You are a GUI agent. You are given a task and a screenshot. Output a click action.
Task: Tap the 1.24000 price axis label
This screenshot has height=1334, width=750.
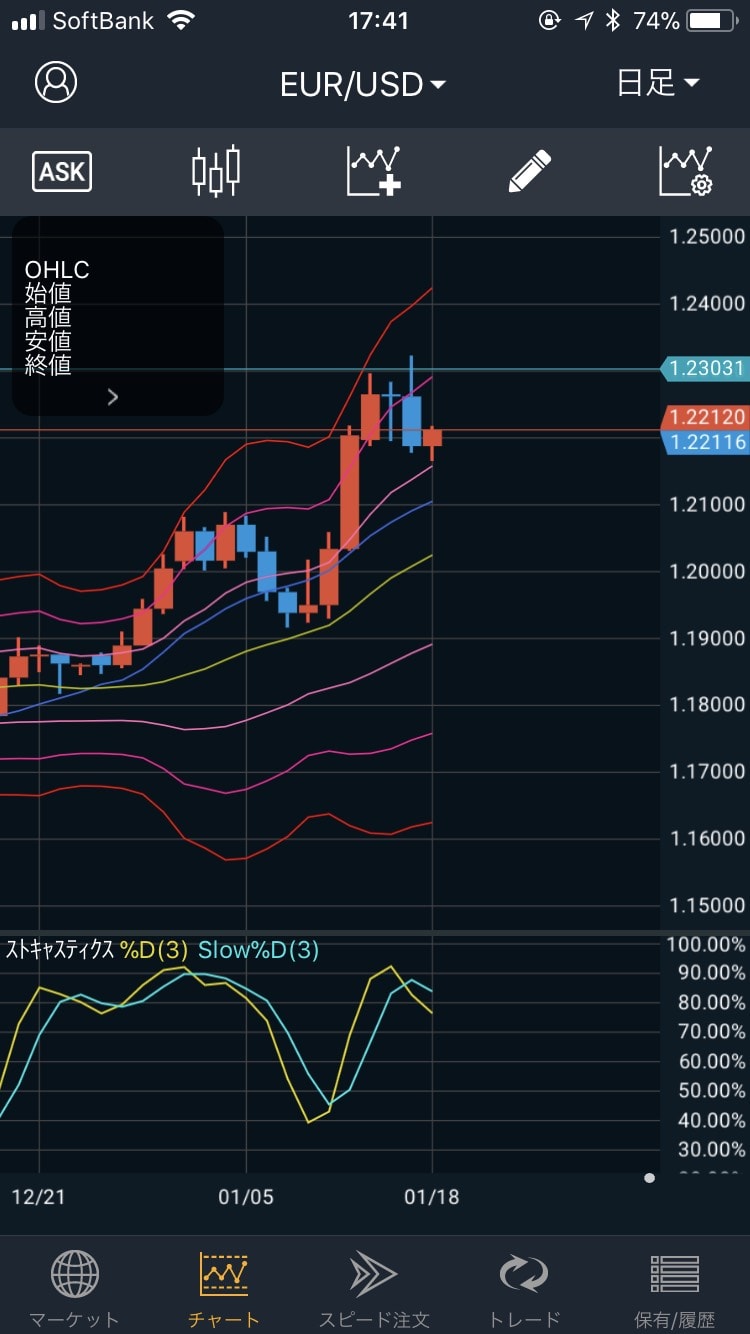[707, 304]
